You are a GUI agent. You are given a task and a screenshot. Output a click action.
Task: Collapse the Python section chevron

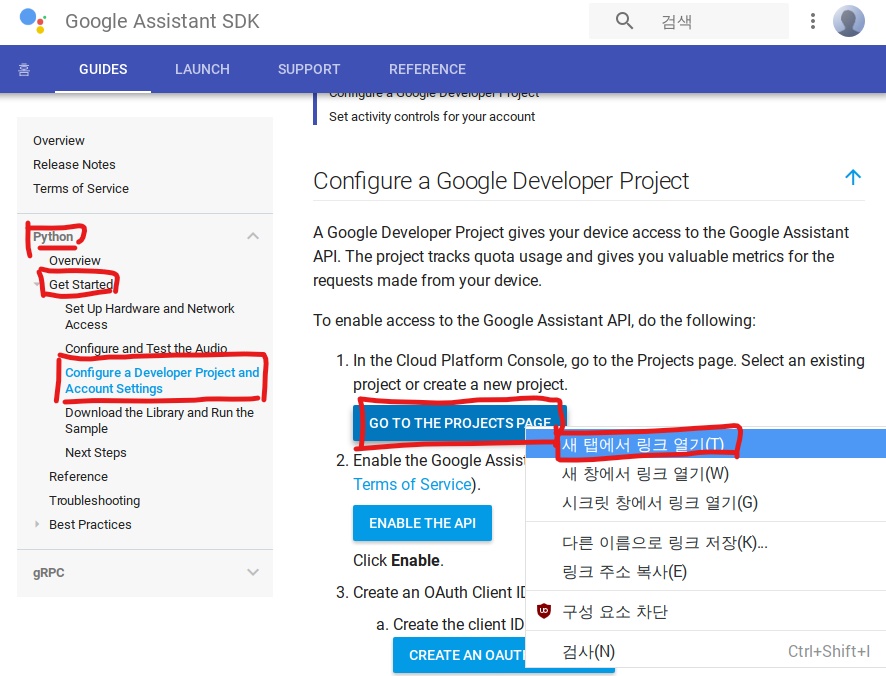tap(253, 236)
